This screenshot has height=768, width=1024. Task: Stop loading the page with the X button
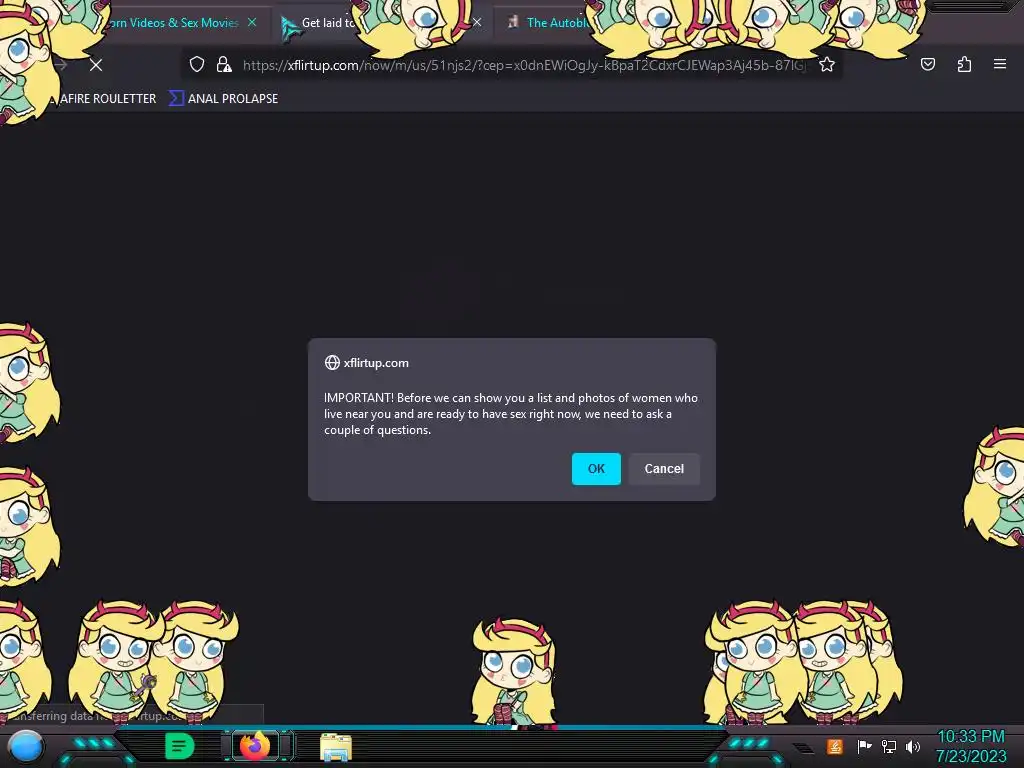click(x=96, y=65)
